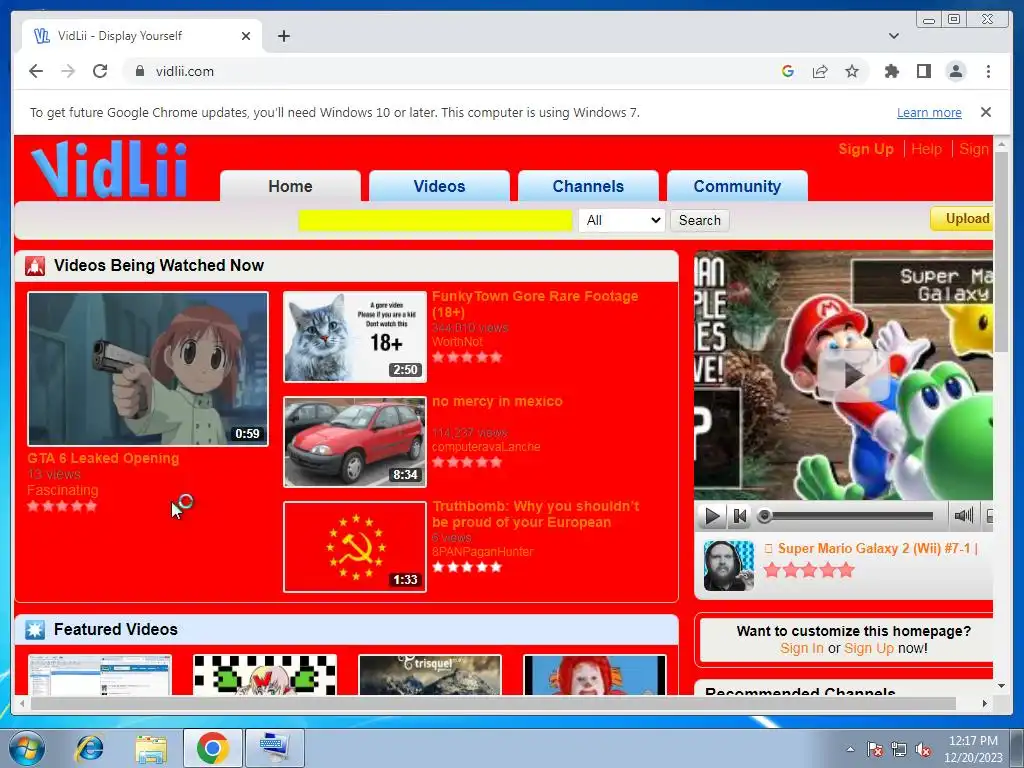This screenshot has height=768, width=1024.
Task: Click the Chrome taskbar icon
Action: click(x=212, y=748)
